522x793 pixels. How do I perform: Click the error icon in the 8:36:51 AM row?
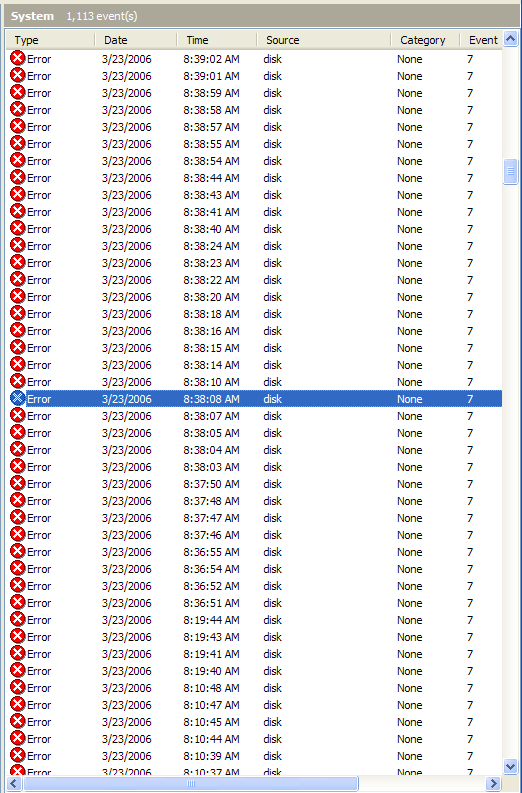click(x=18, y=602)
